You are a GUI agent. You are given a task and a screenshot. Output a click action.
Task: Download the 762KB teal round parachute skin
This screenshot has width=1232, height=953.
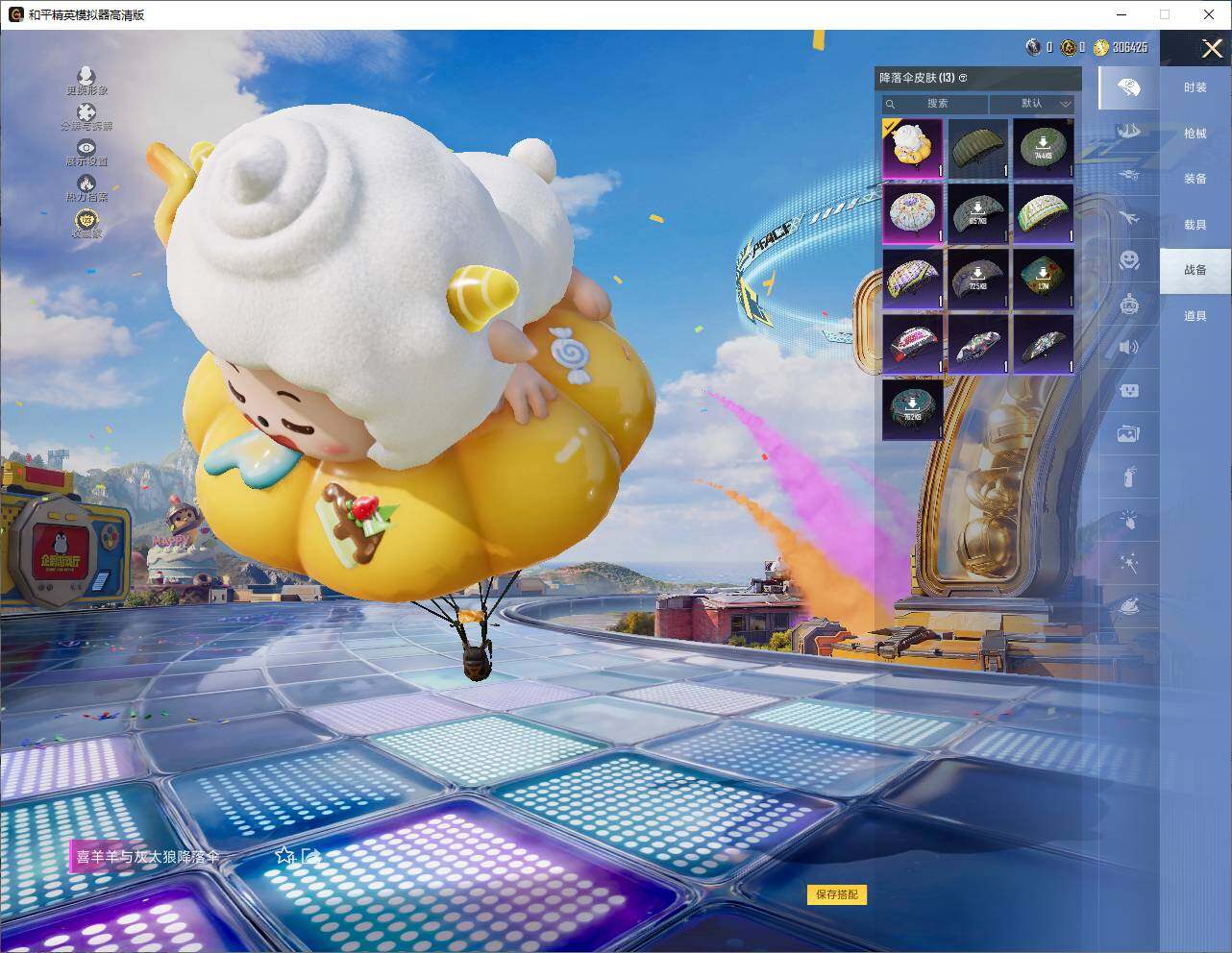tap(913, 409)
